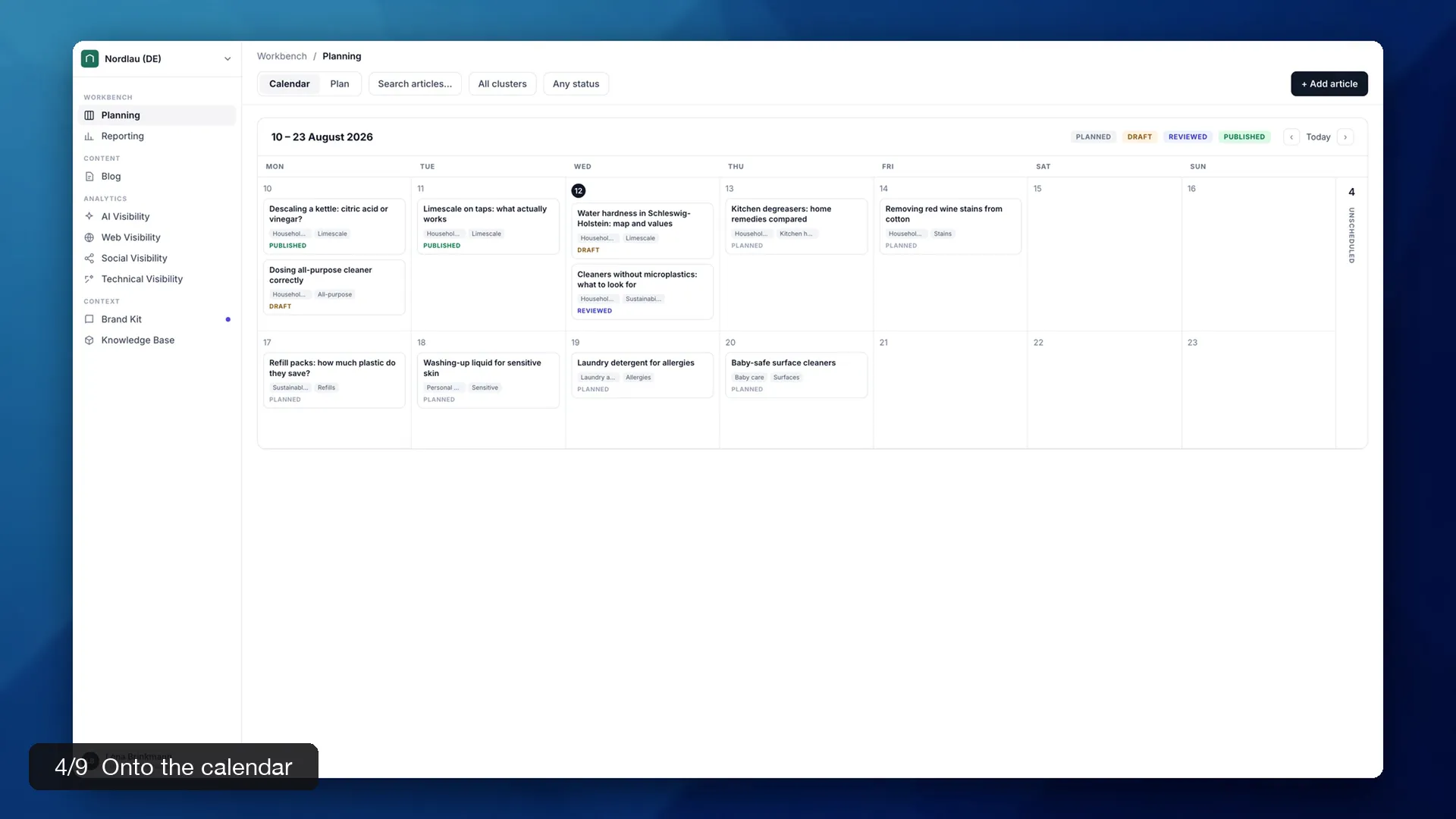Click the Refills tag on refill card
Image resolution: width=1456 pixels, height=819 pixels.
pyautogui.click(x=326, y=388)
